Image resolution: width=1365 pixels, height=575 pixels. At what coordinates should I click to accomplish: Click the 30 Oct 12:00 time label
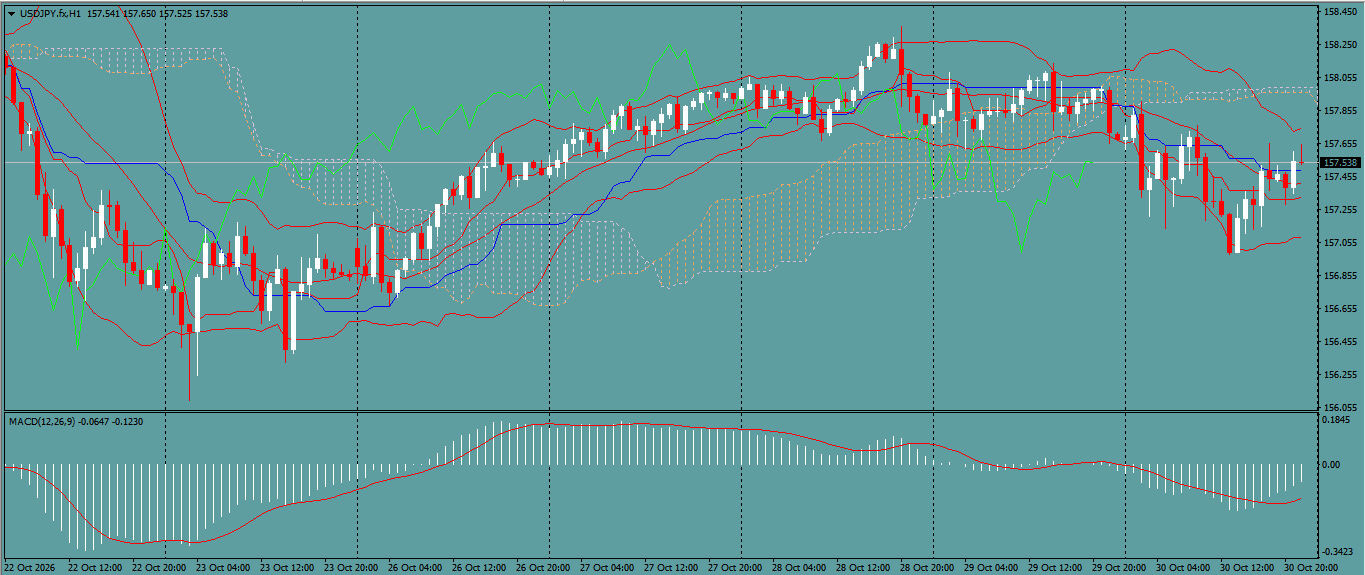[x=1246, y=567]
